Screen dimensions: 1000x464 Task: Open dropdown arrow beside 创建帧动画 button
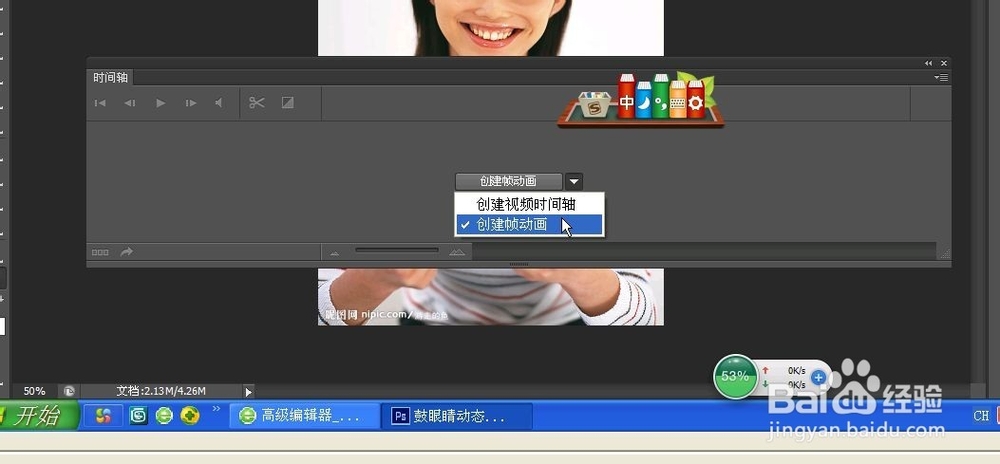pyautogui.click(x=573, y=182)
